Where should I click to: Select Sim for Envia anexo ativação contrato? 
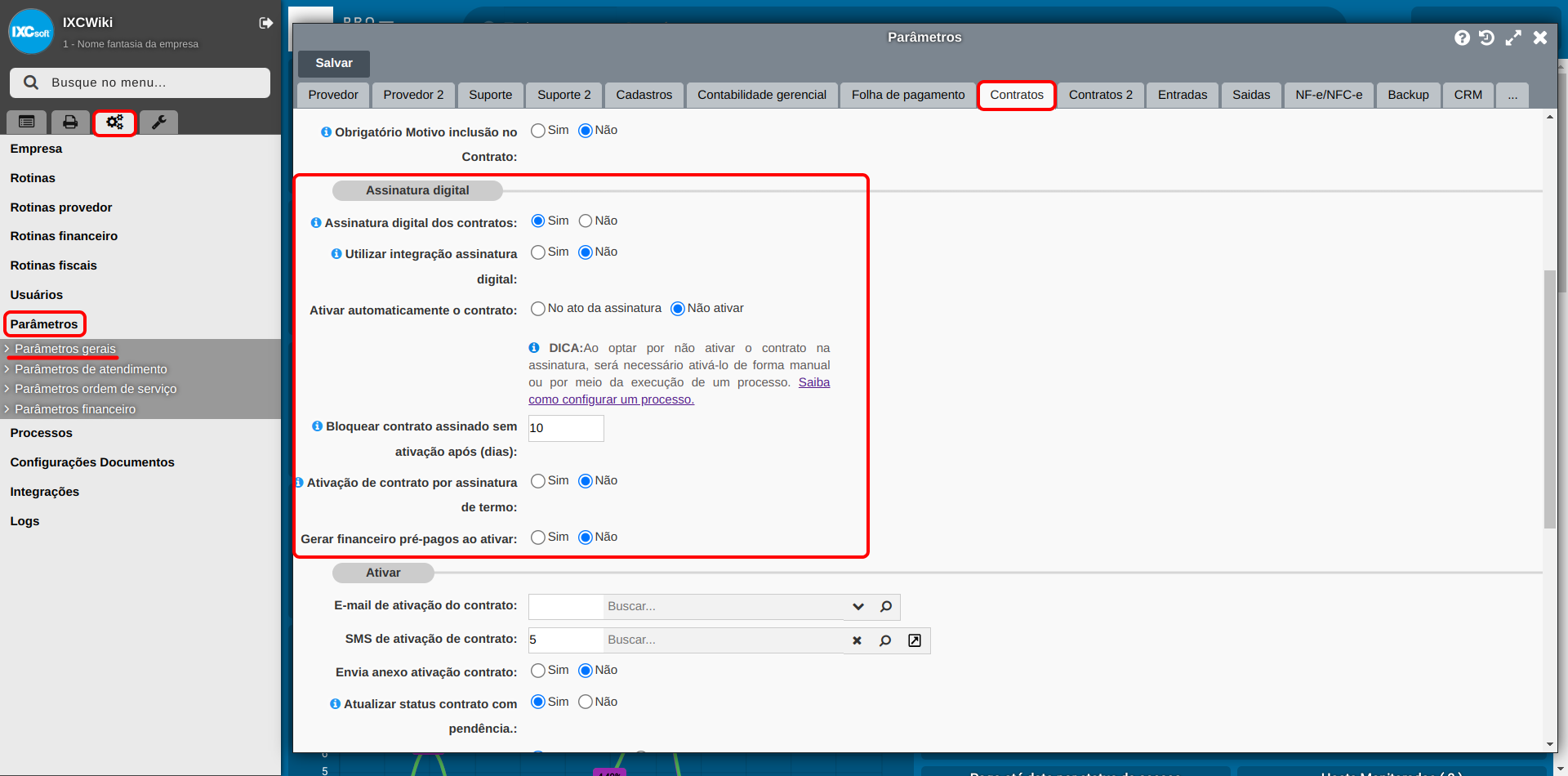538,671
